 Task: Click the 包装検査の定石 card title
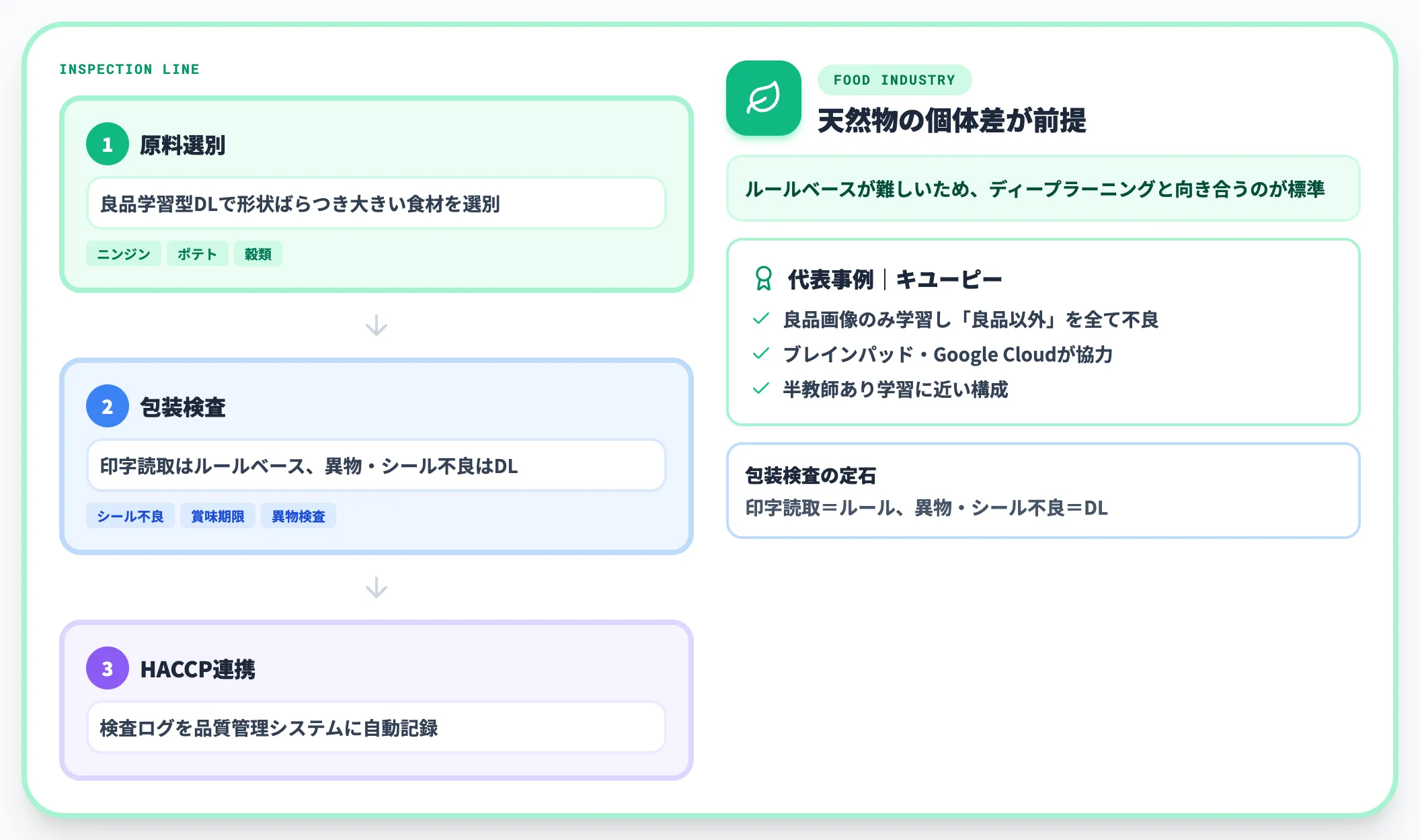pyautogui.click(x=811, y=476)
